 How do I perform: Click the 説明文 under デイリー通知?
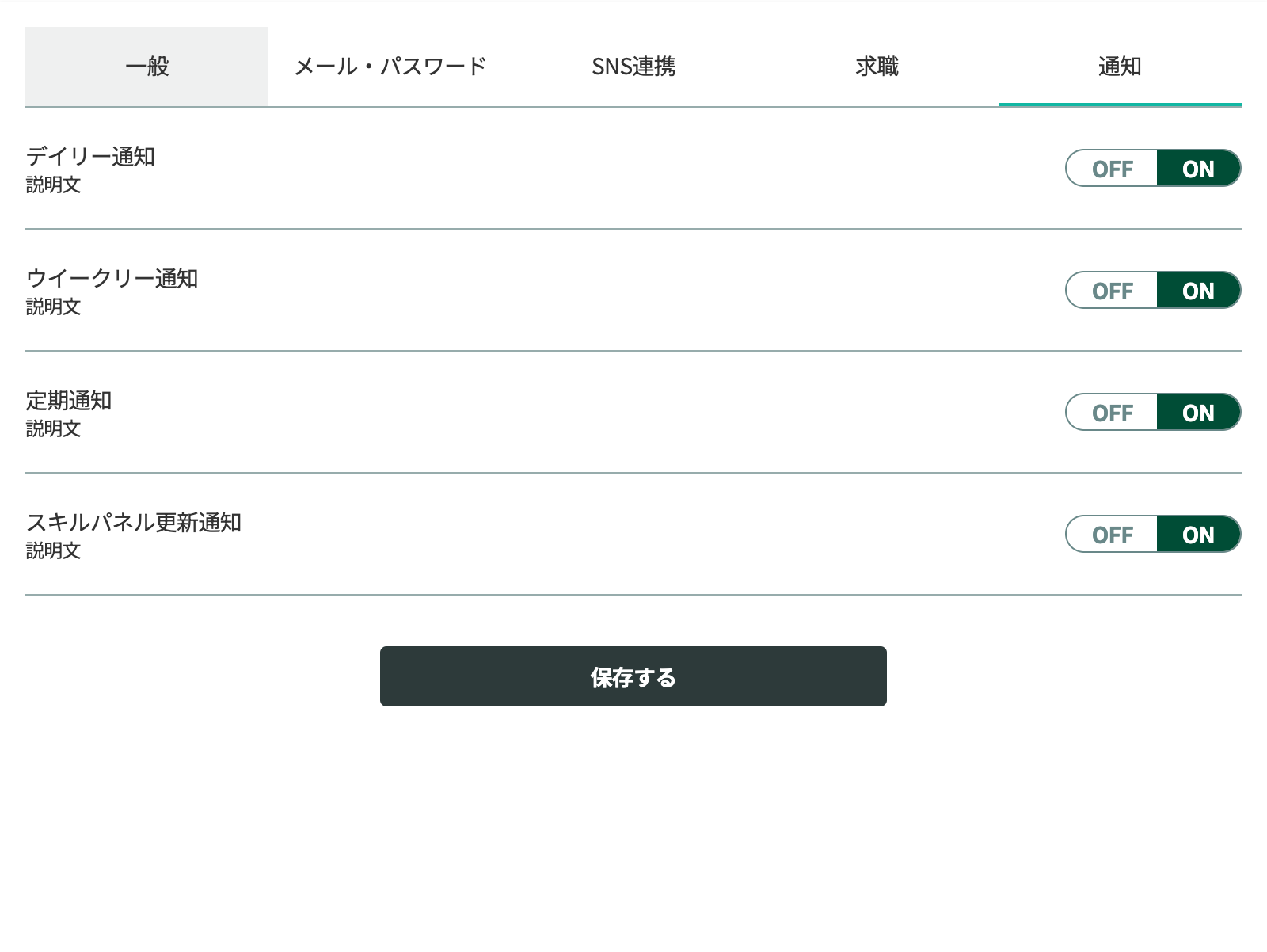point(53,185)
